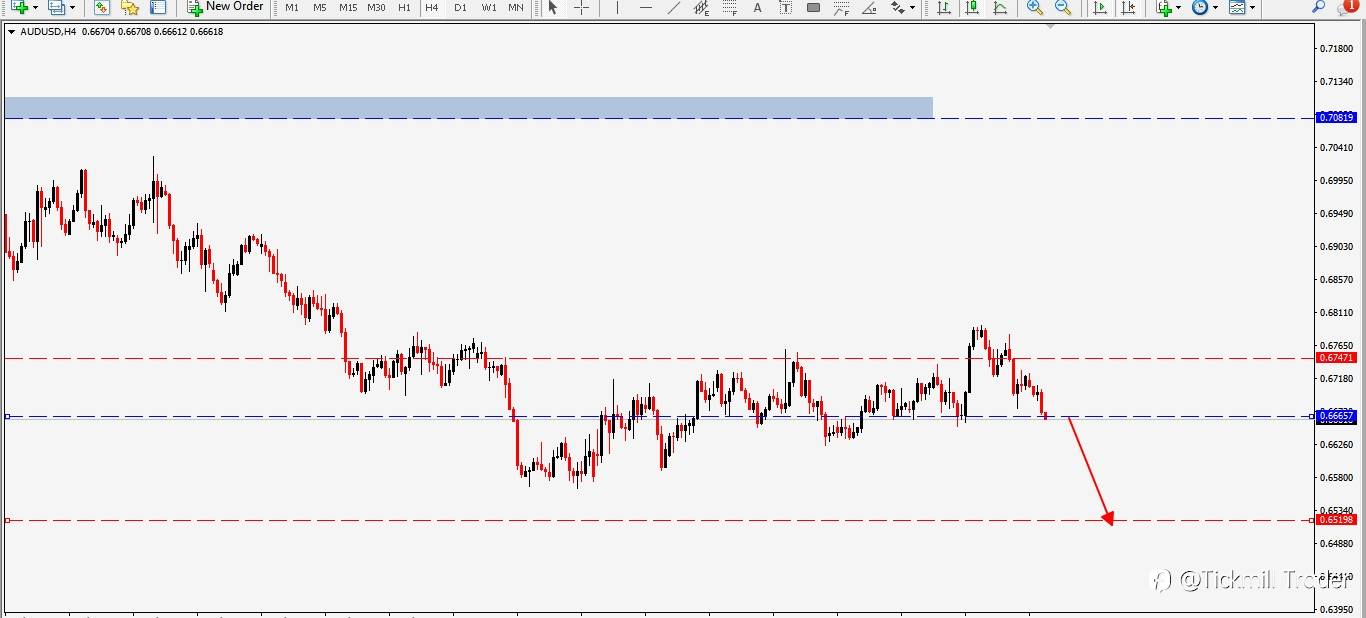
Task: Select the H4 timeframe button
Action: coord(432,7)
